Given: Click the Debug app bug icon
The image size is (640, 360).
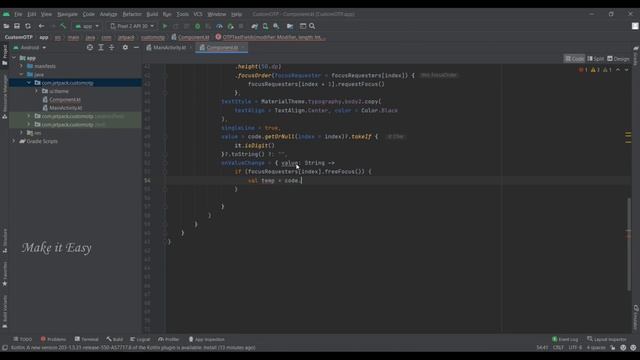Looking at the screenshot, I should (x=198, y=26).
